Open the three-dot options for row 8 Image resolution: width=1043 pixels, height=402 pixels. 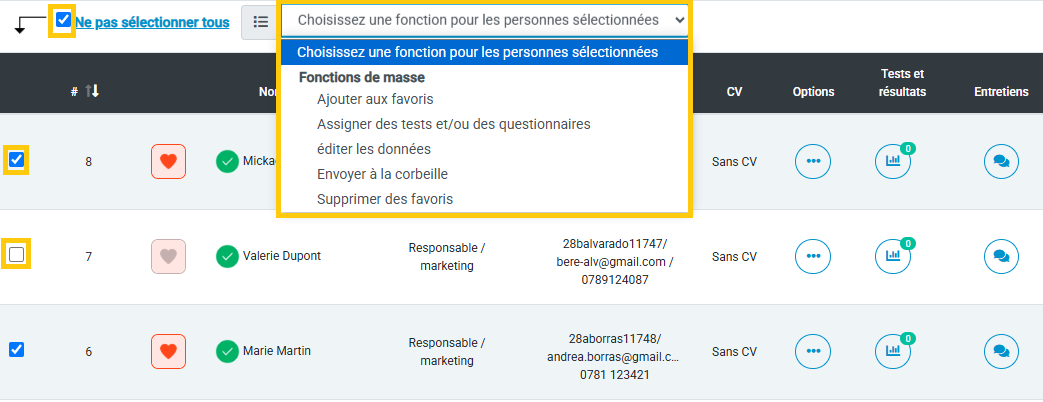(x=813, y=161)
